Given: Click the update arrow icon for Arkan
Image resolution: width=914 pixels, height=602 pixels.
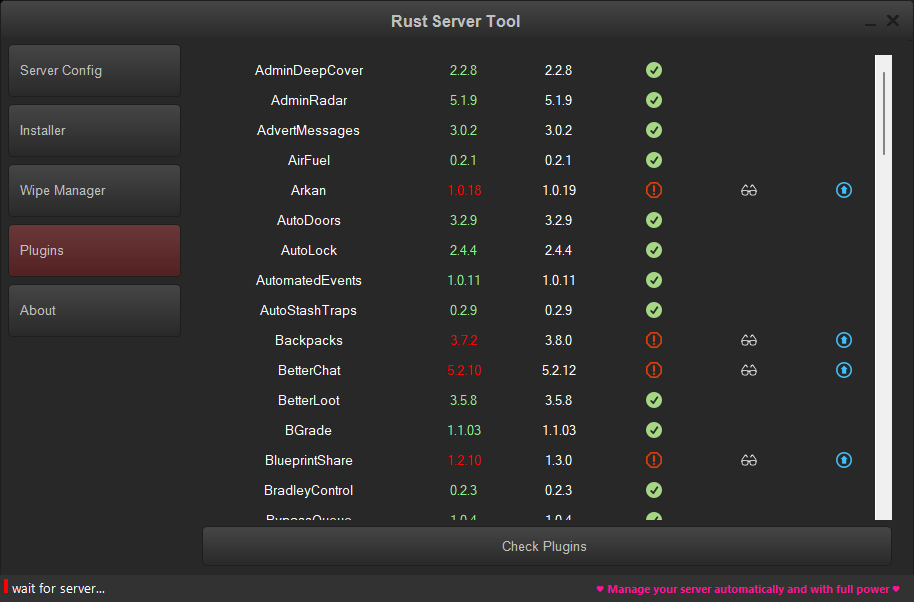Looking at the screenshot, I should [844, 190].
